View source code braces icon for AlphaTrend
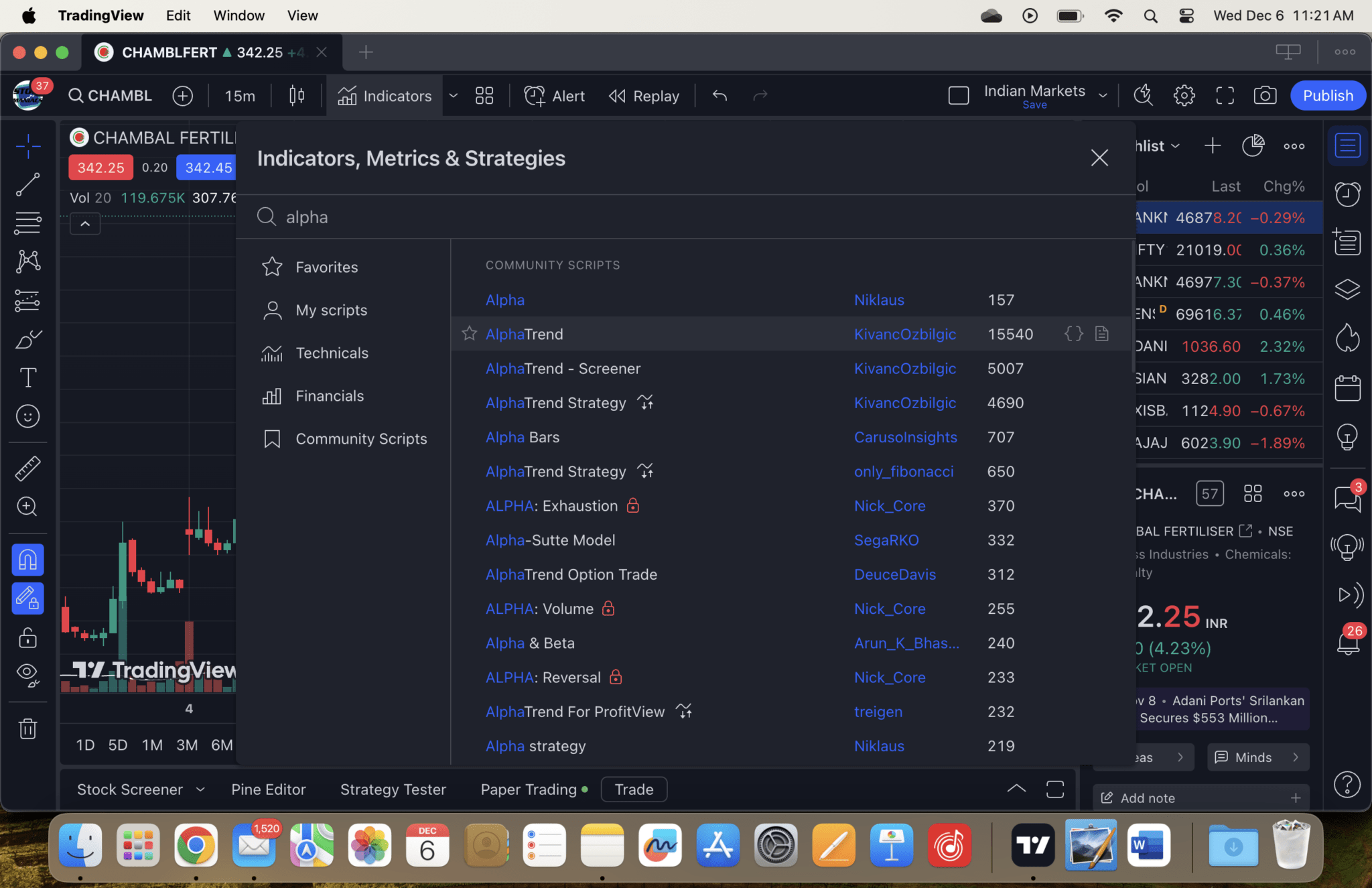Image resolution: width=1372 pixels, height=888 pixels. coord(1073,334)
